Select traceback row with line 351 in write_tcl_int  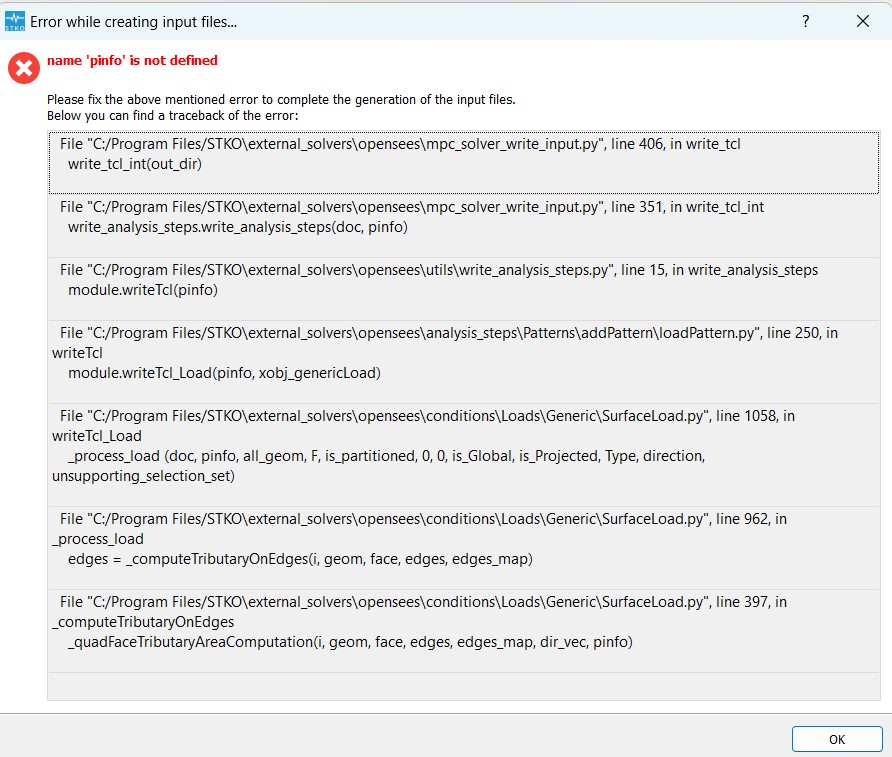pos(464,226)
